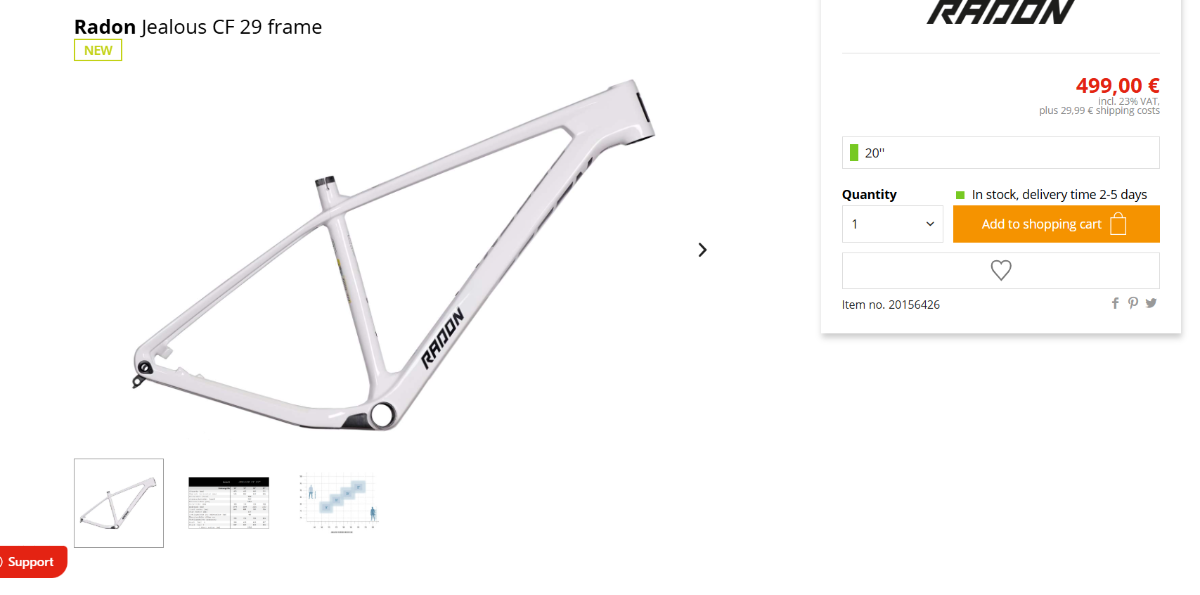Open Radon brand logo
1200x595 pixels.
(x=1001, y=12)
